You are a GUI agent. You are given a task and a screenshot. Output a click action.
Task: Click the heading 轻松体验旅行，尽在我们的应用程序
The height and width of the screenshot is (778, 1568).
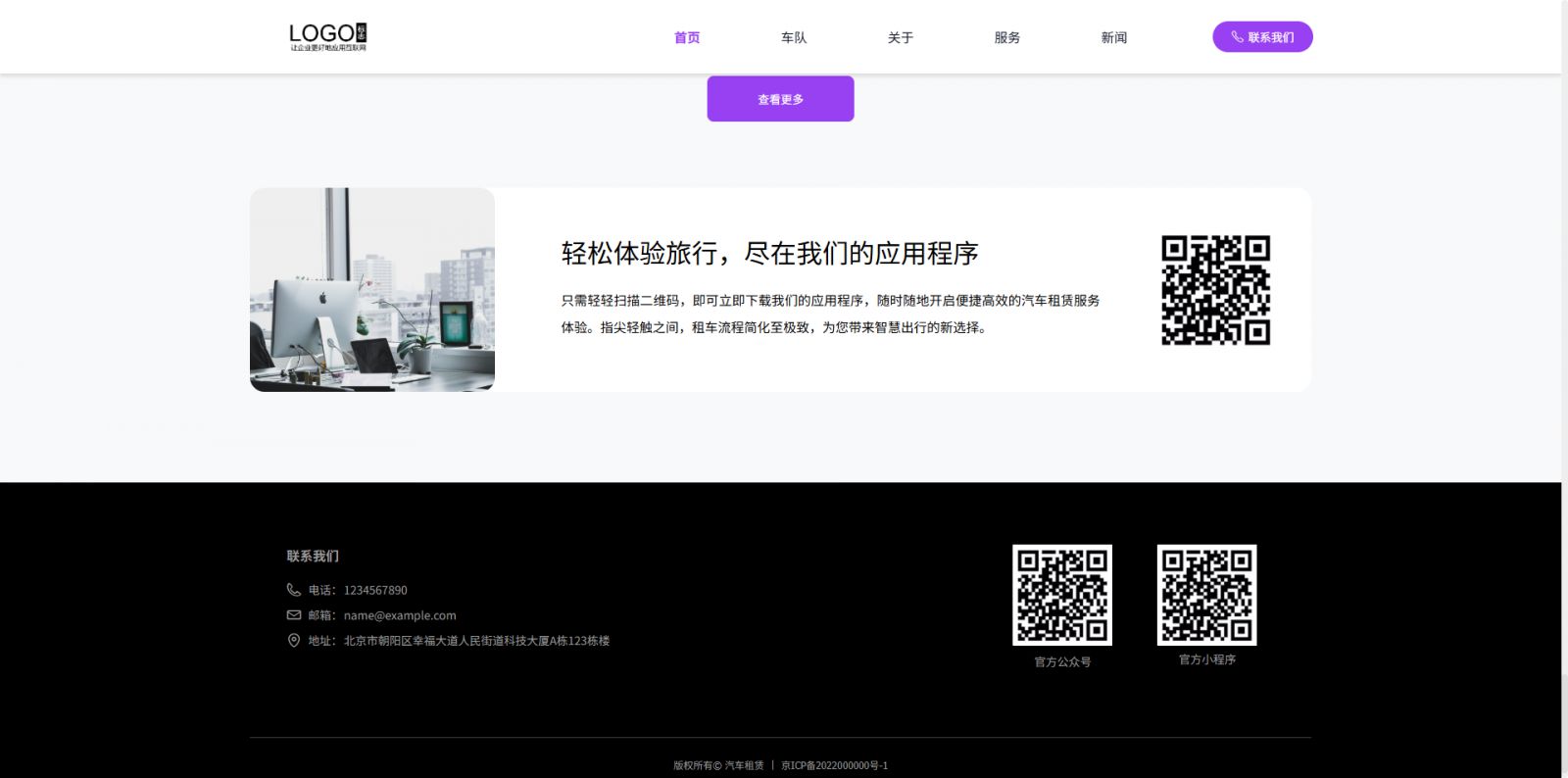click(x=769, y=254)
